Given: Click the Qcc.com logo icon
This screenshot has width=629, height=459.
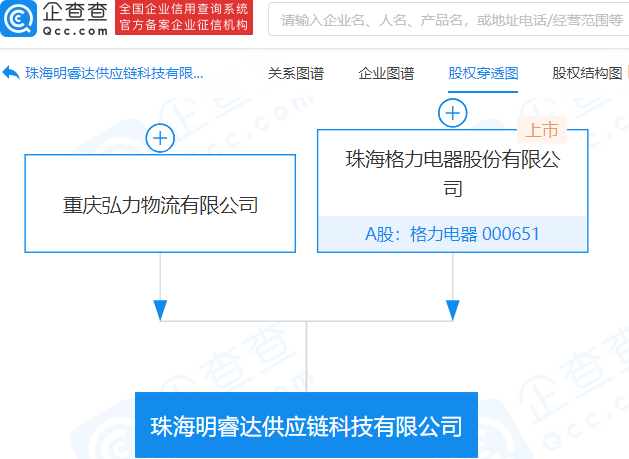Looking at the screenshot, I should [18, 18].
